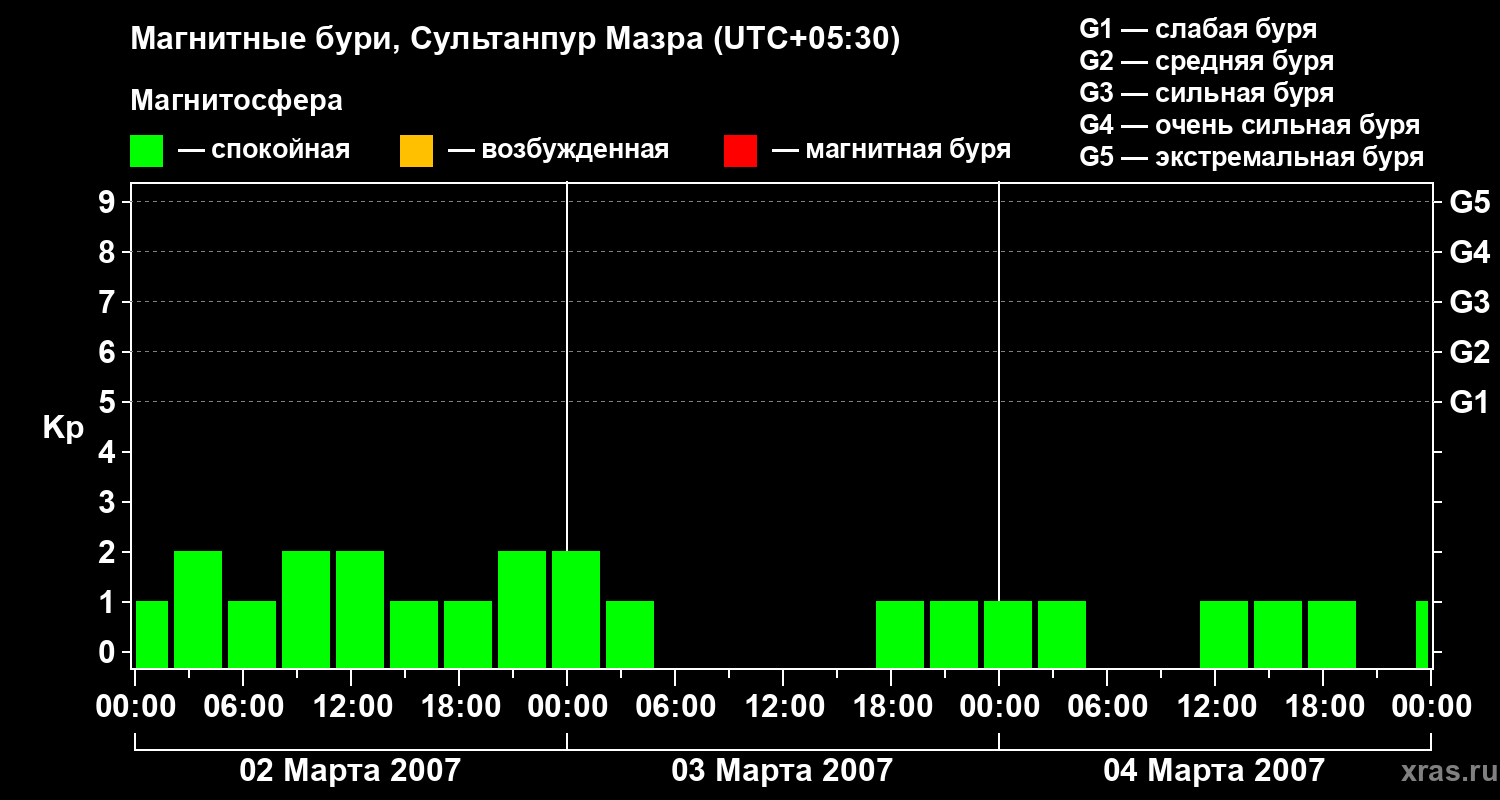The image size is (1500, 800).
Task: Click the 'G2' label on the right axis
Action: click(x=1470, y=353)
